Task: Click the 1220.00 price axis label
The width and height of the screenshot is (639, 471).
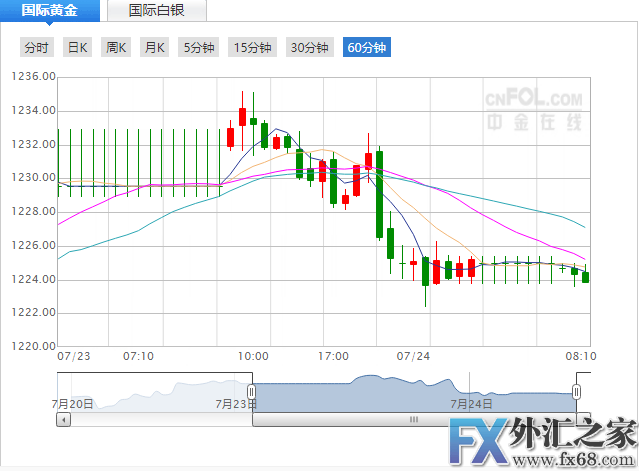Action: point(33,346)
